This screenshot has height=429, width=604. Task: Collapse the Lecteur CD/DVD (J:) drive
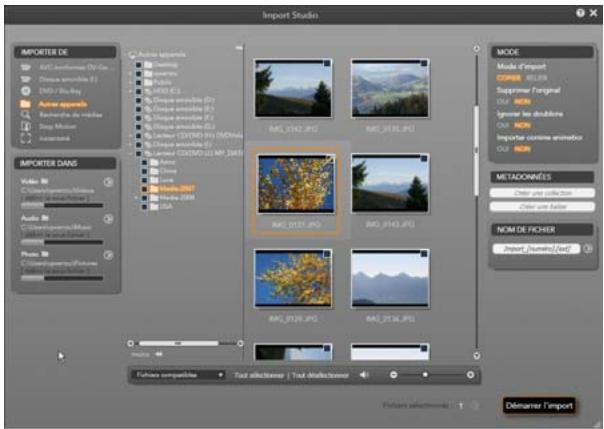click(x=131, y=153)
